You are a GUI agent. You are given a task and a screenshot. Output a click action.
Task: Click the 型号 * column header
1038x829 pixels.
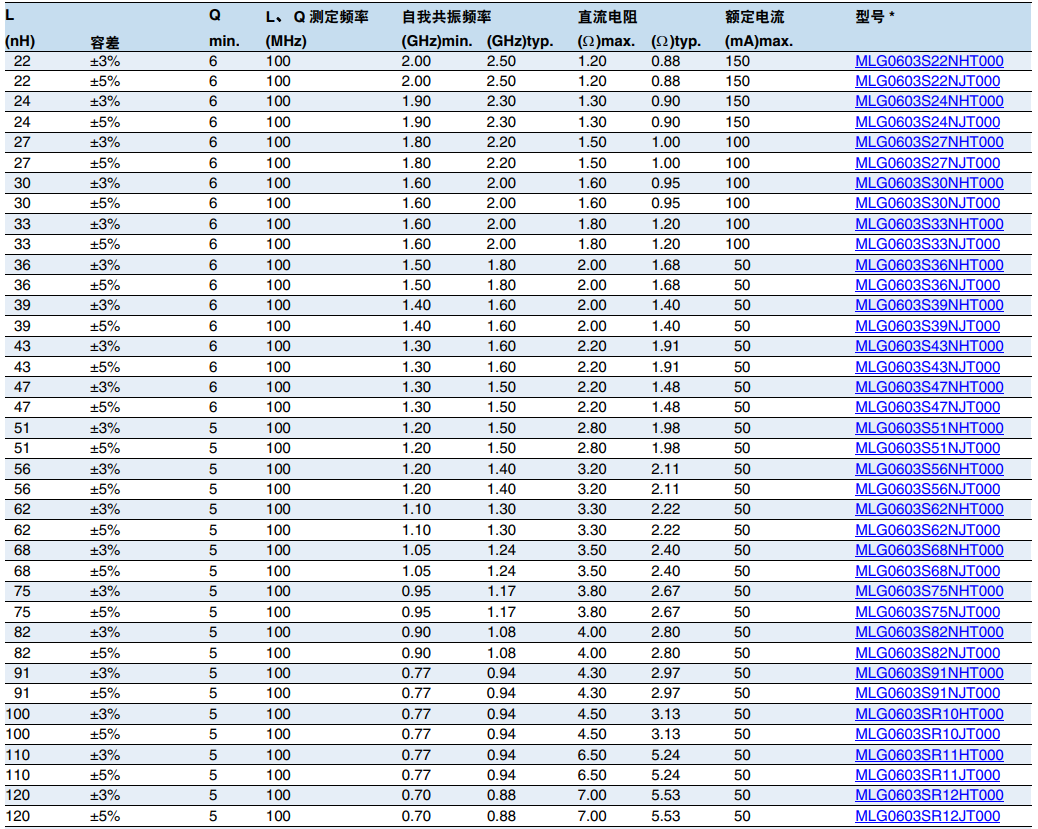coord(874,17)
